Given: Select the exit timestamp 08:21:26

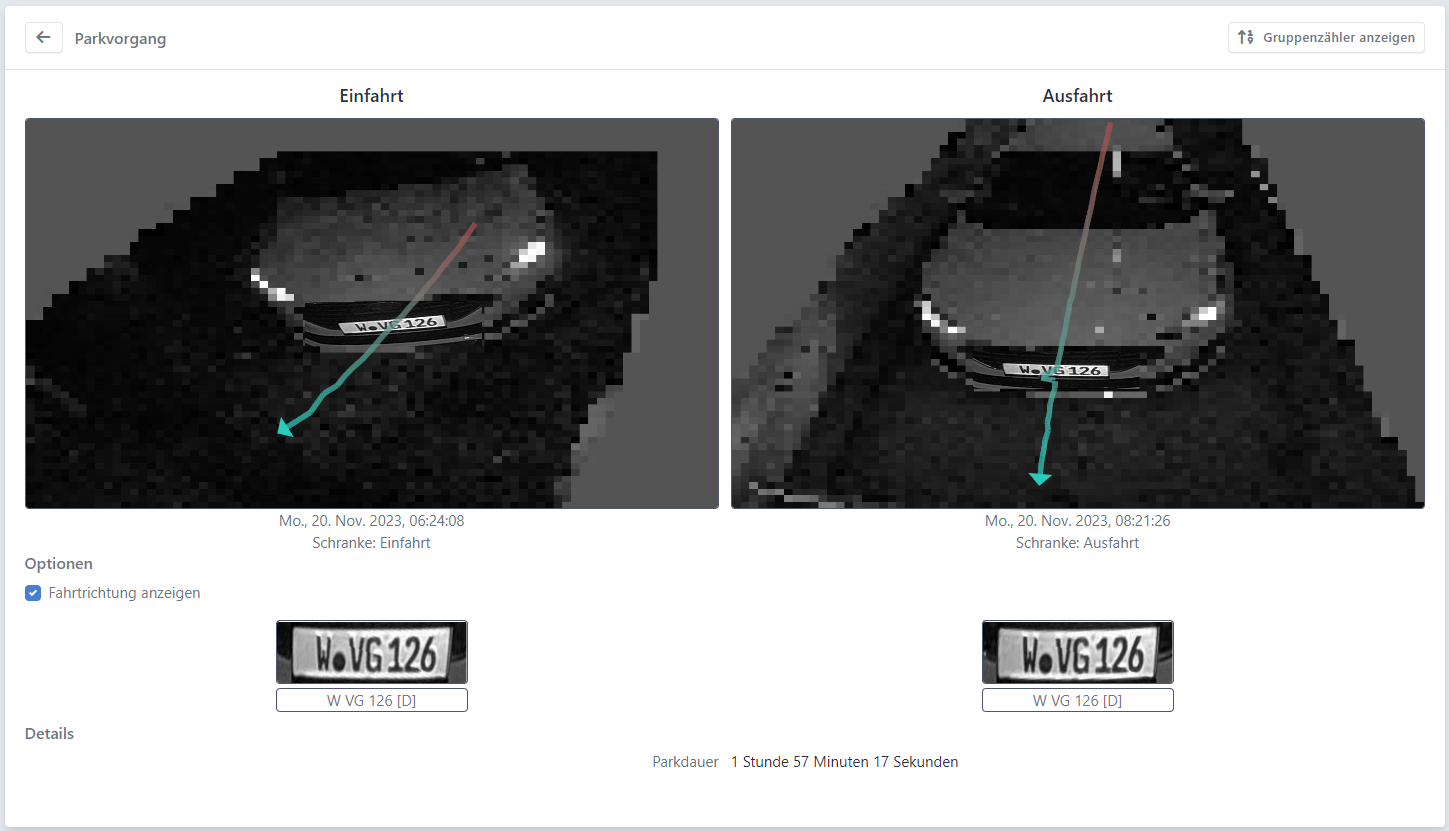Looking at the screenshot, I should pyautogui.click(x=1078, y=521).
